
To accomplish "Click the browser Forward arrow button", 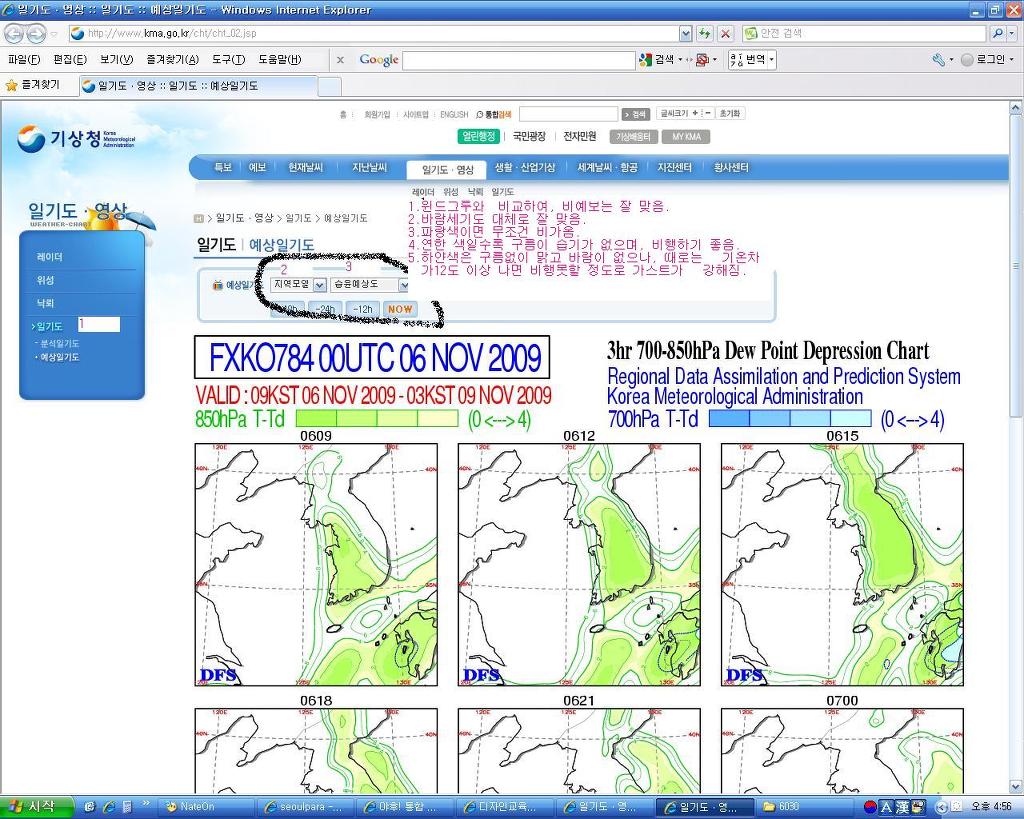I will coord(36,33).
